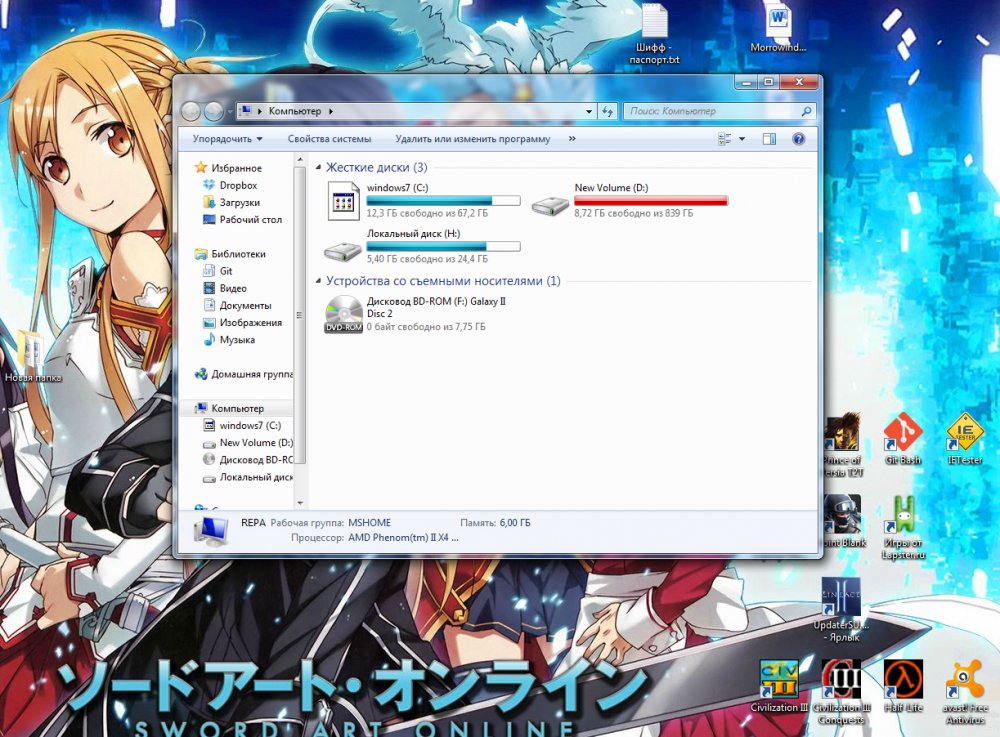This screenshot has width=1000, height=737.
Task: Select Локальный диск in navigation tree
Action: pyautogui.click(x=256, y=477)
